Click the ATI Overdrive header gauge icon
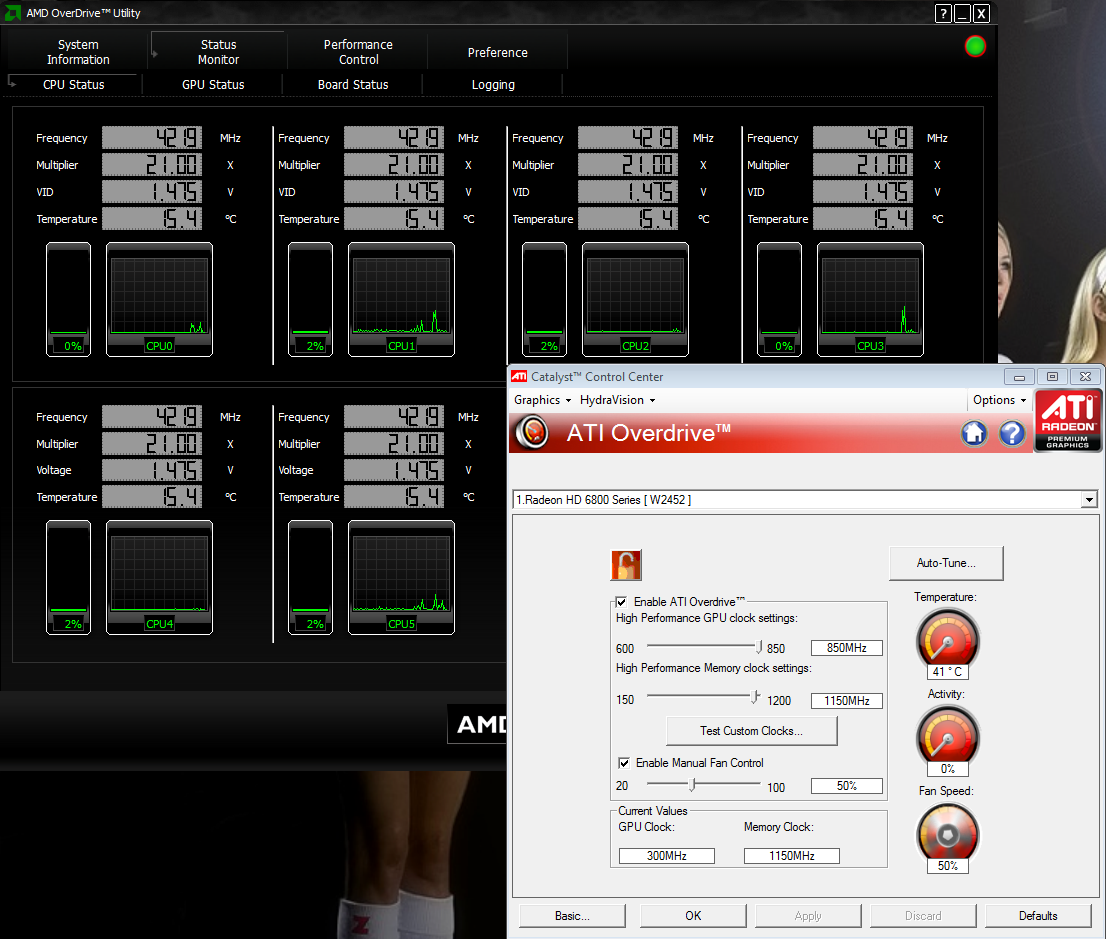1106x939 pixels. tap(533, 432)
